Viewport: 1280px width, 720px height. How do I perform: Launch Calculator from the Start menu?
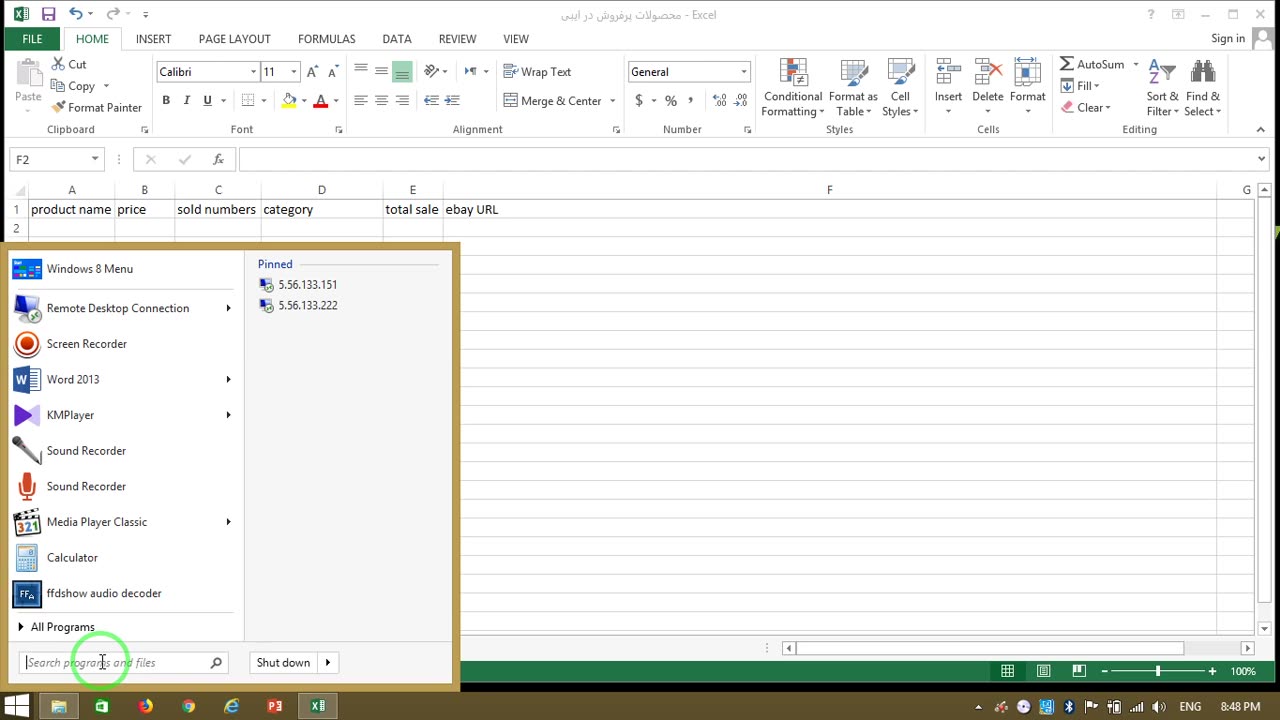pyautogui.click(x=125, y=558)
